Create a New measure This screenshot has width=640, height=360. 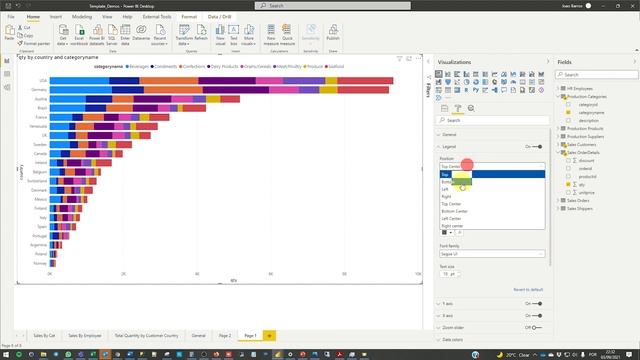(271, 35)
